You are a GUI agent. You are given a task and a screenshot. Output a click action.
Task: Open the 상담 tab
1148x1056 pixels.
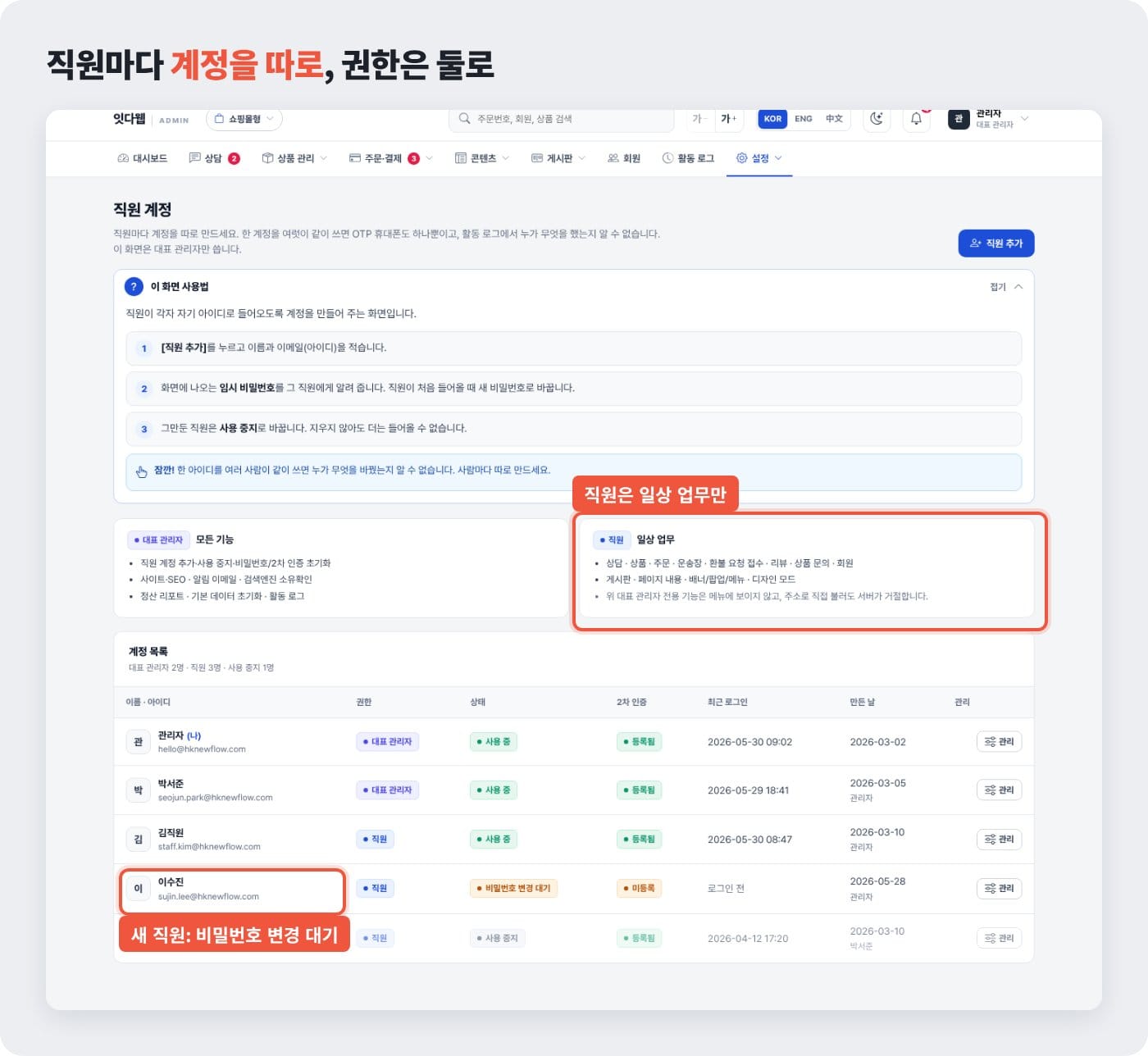pos(214,158)
